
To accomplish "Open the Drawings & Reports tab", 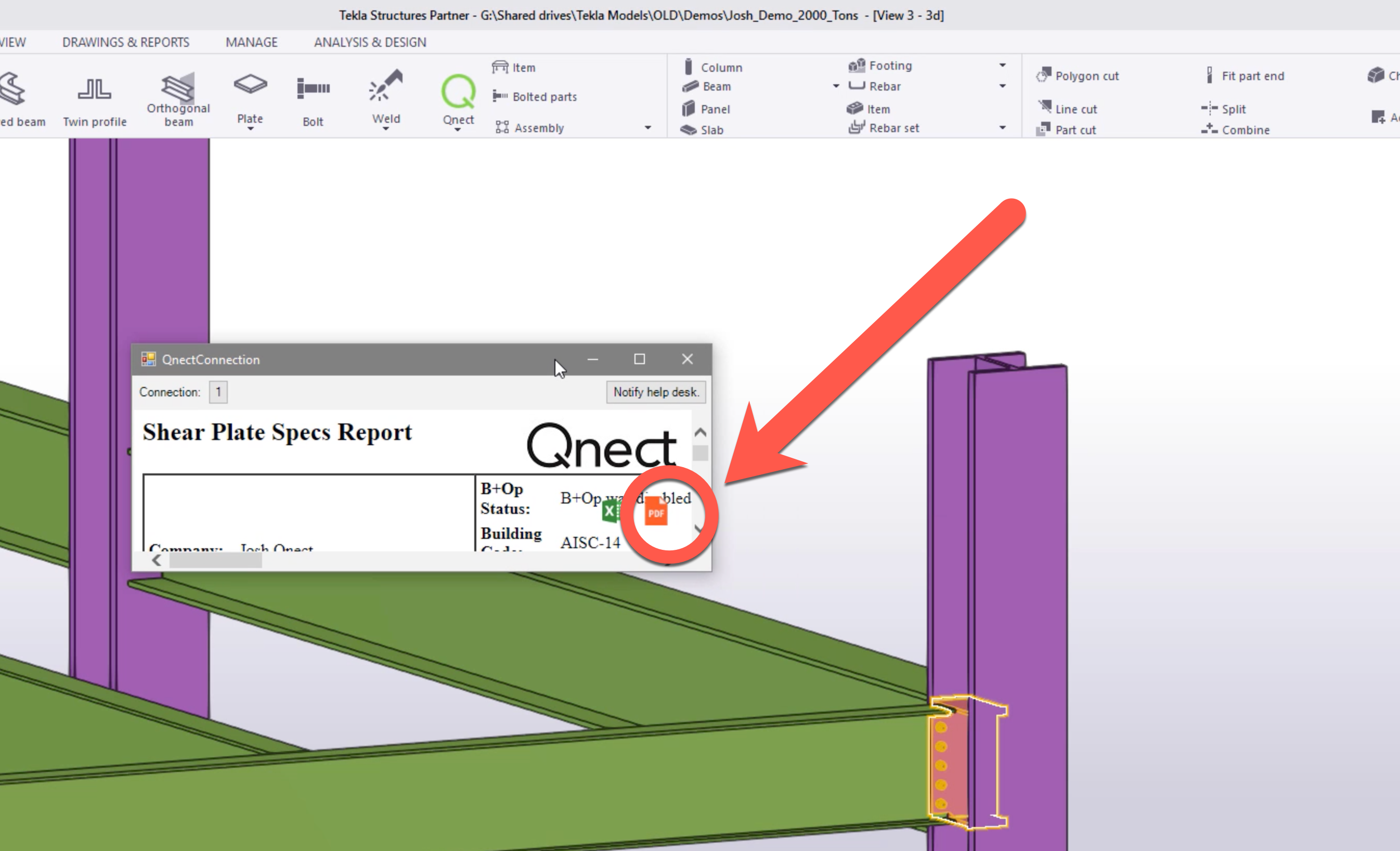I will pos(125,42).
